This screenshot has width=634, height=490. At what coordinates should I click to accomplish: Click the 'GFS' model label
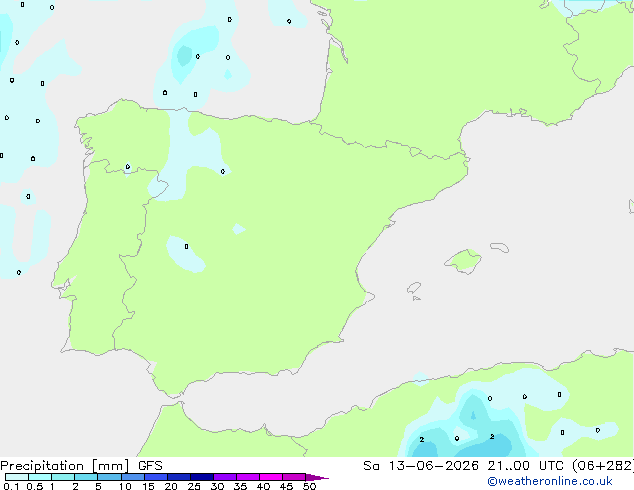coord(150,466)
